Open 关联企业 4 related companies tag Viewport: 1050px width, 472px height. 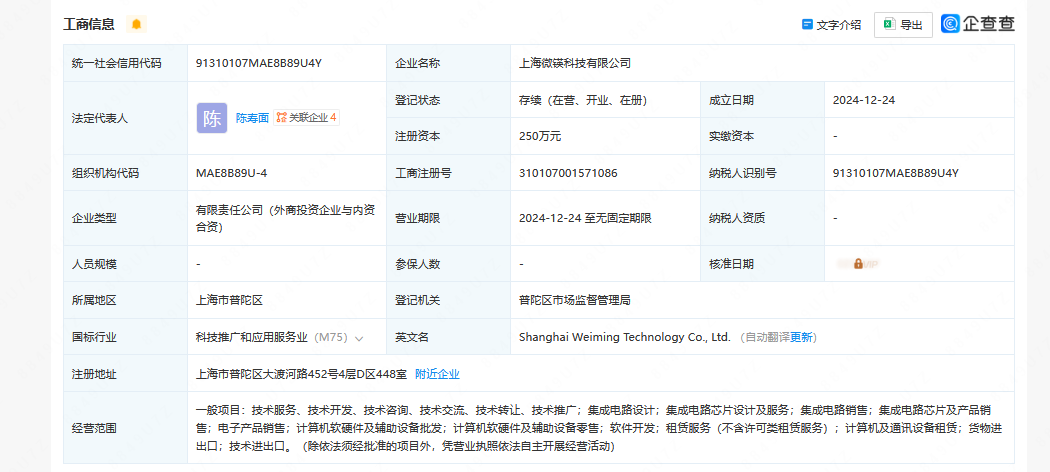(x=306, y=118)
